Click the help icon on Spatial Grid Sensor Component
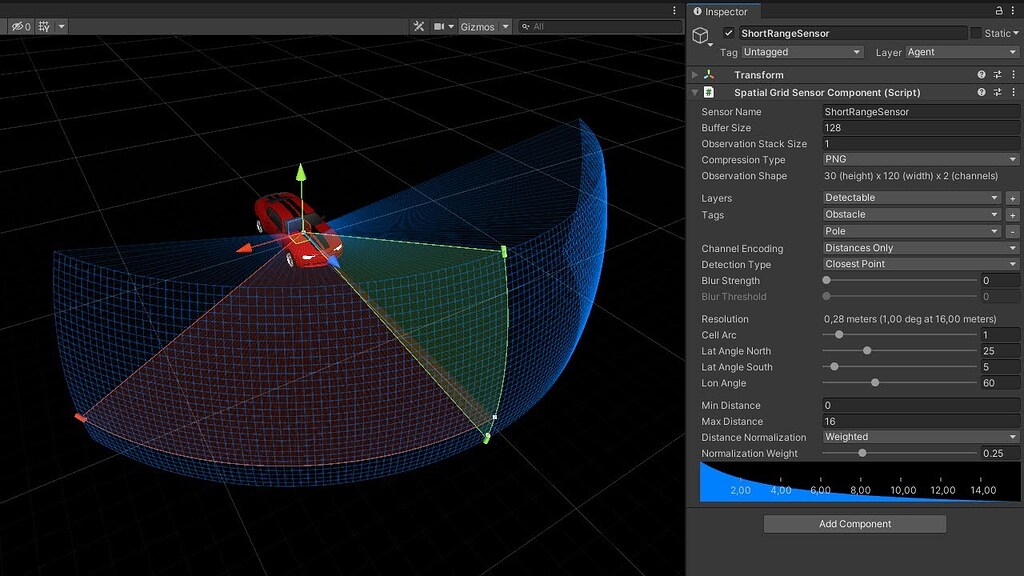This screenshot has height=576, width=1024. click(980, 92)
